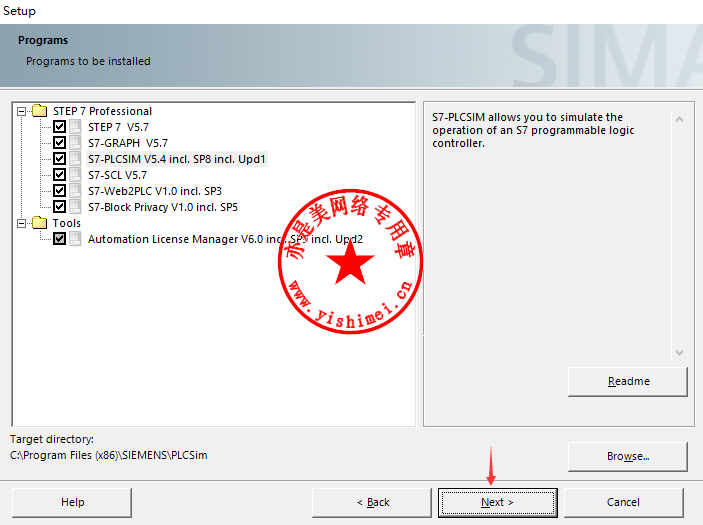Select S7-Block Privacy V1.0 incl. SP5 entry
The height and width of the screenshot is (525, 703).
click(163, 207)
